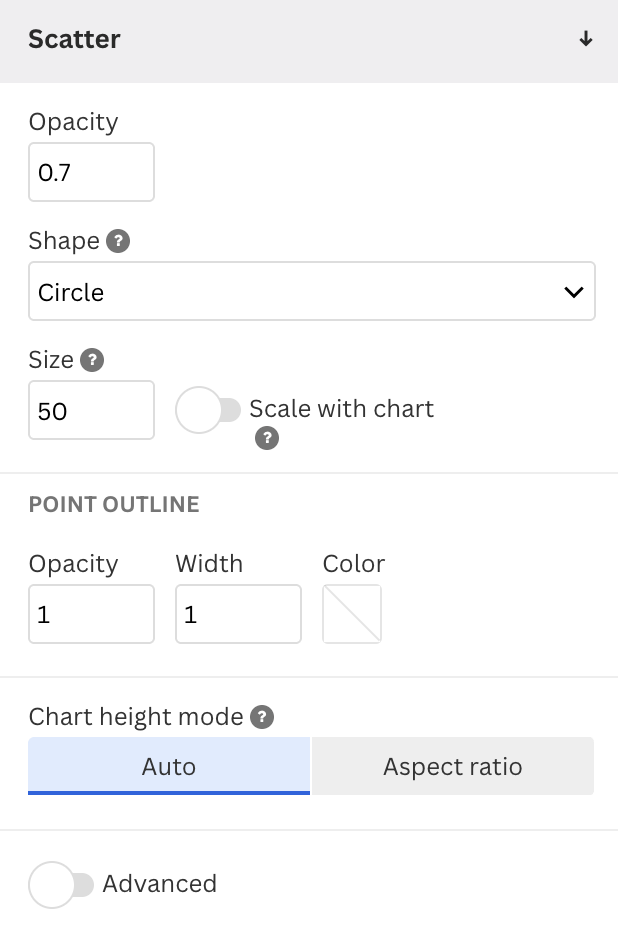Switch to the Aspect ratio mode
618x932 pixels.
pos(452,766)
